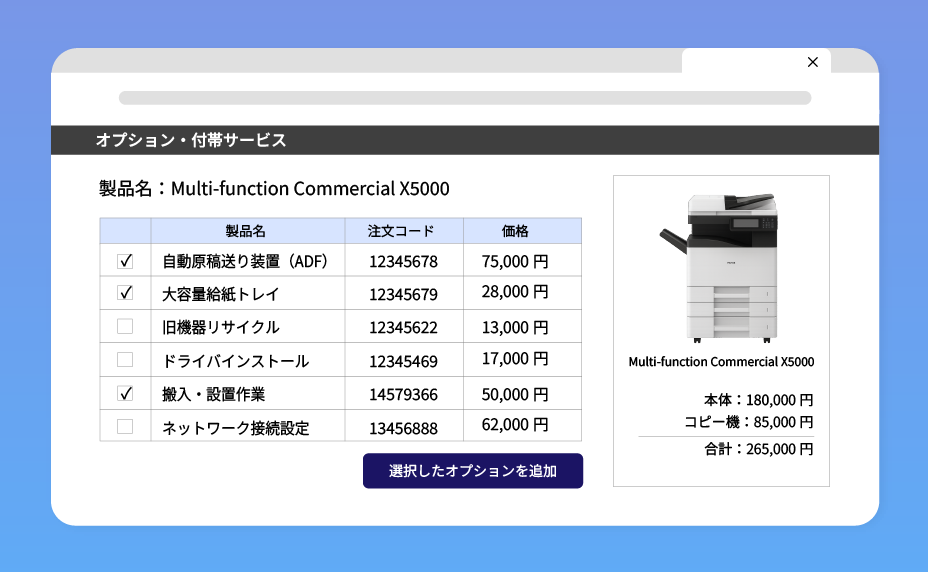Click the 注文コード column header
The height and width of the screenshot is (572, 928).
tap(402, 231)
